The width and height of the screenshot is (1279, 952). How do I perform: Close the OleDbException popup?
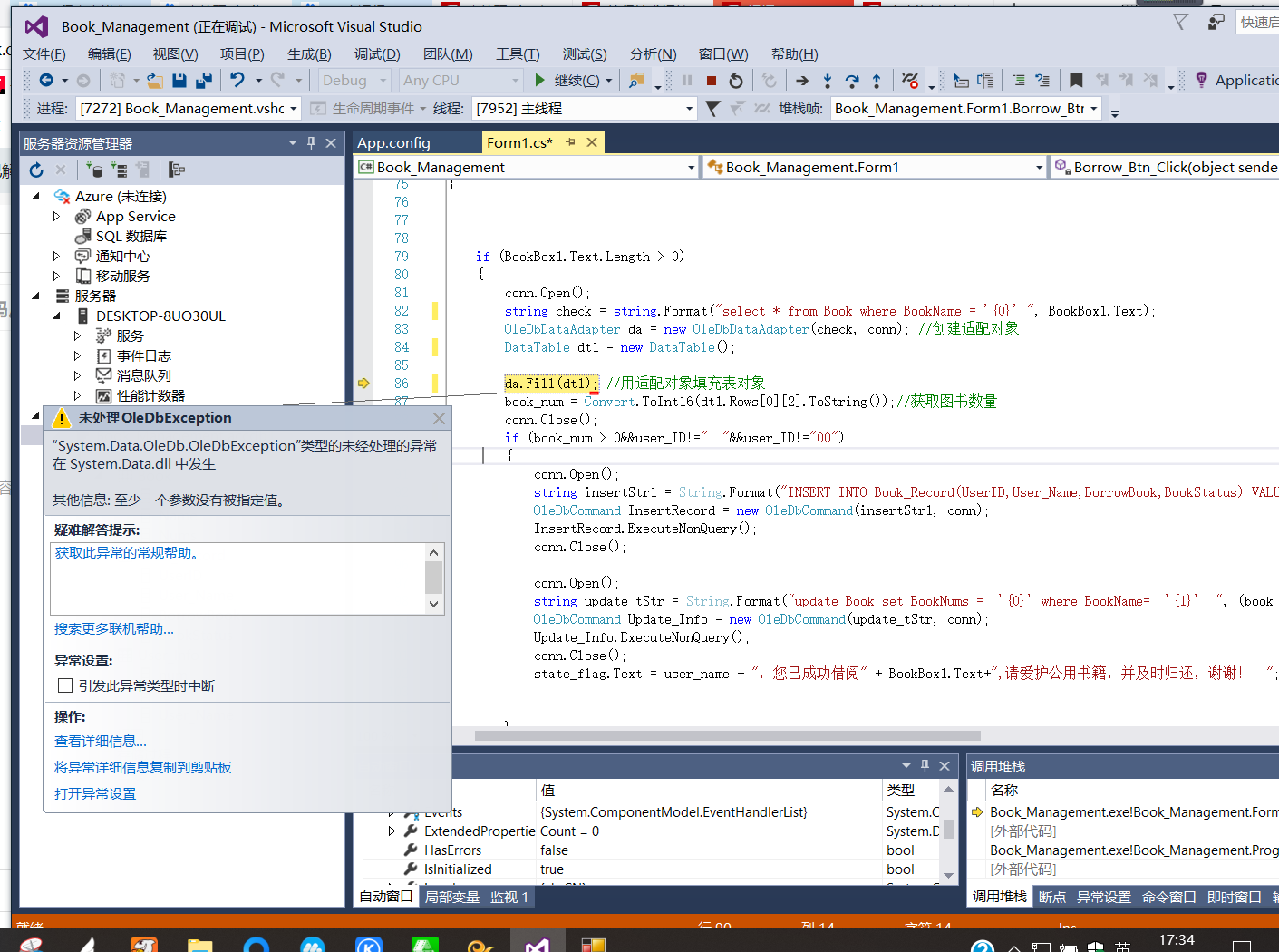click(x=439, y=418)
